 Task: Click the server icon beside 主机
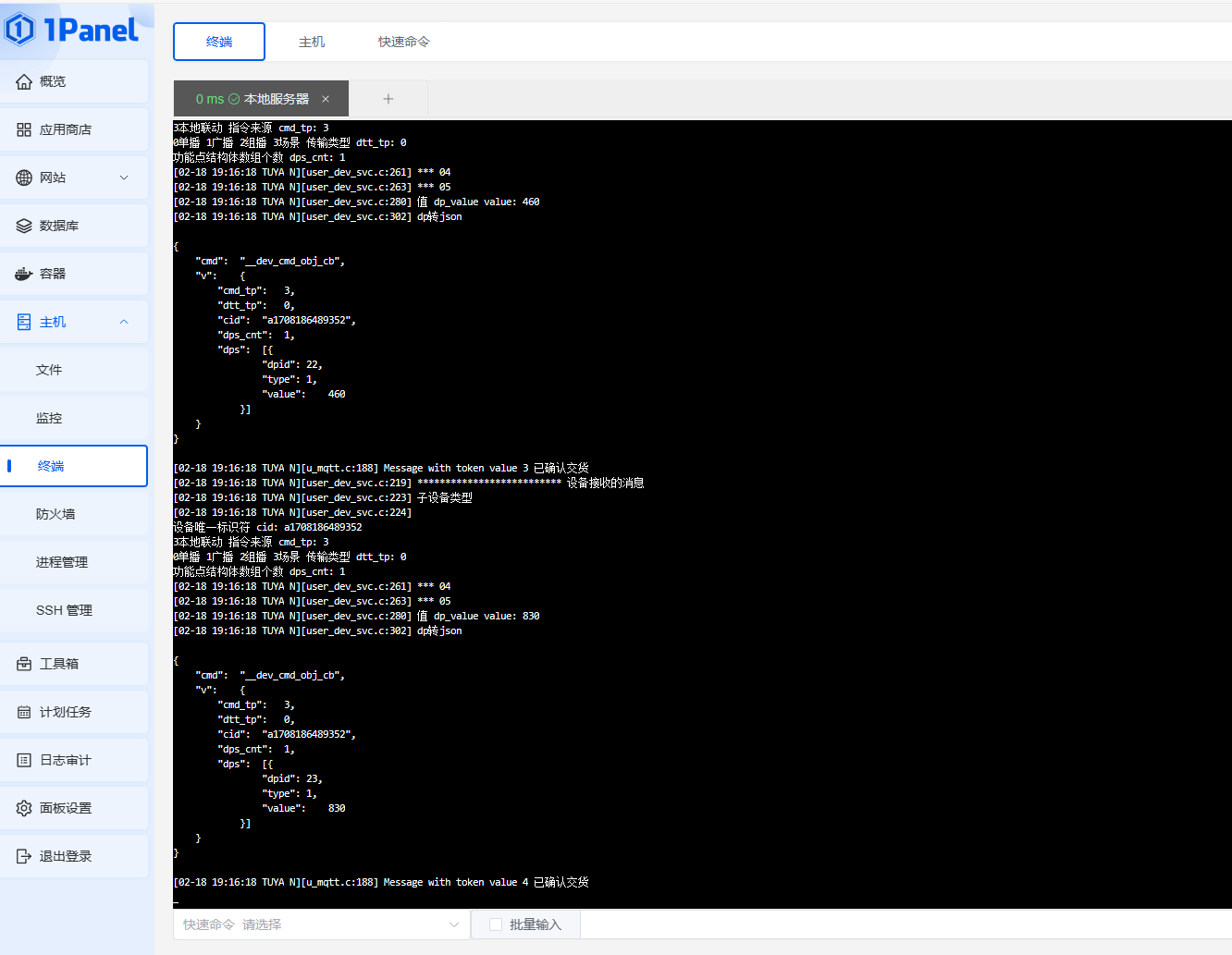tap(24, 322)
